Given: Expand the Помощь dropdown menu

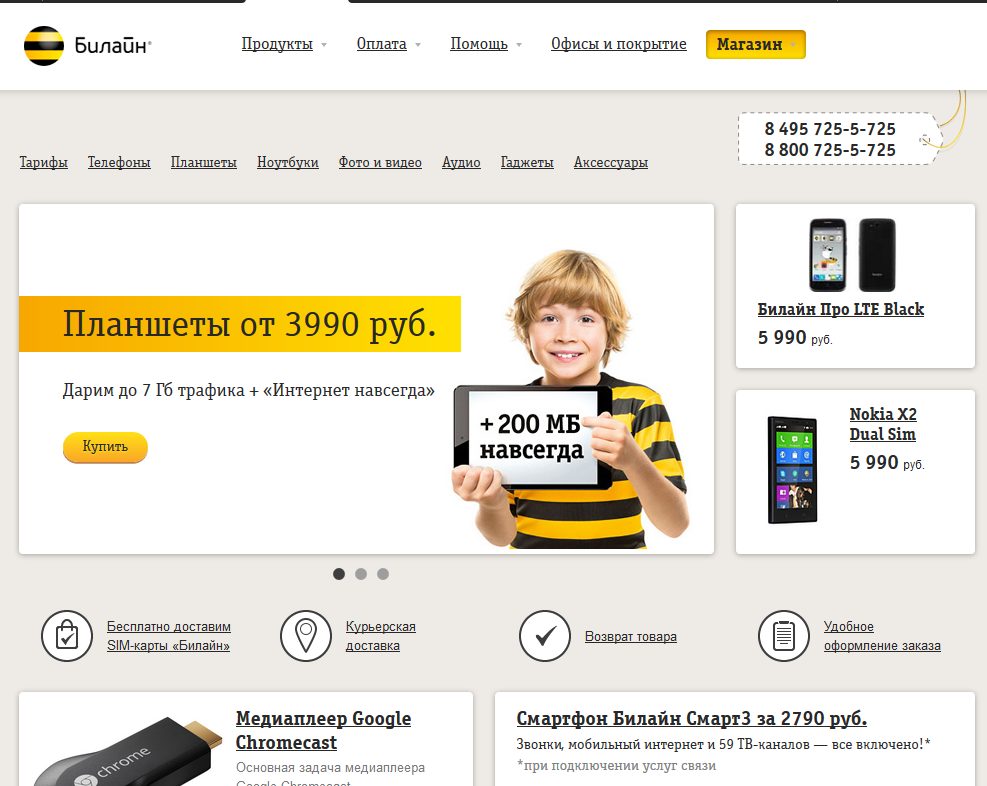Looking at the screenshot, I should [x=486, y=44].
